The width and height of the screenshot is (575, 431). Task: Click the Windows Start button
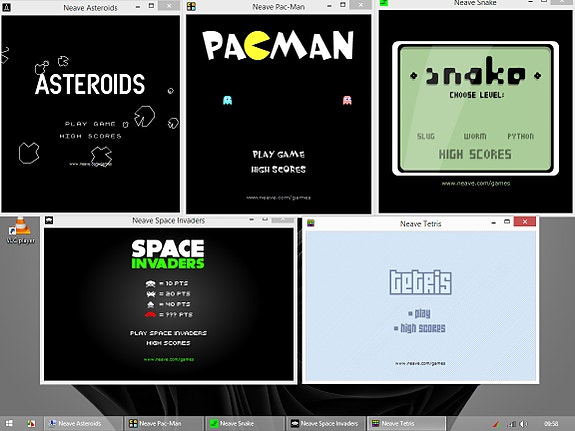pyautogui.click(x=9, y=423)
